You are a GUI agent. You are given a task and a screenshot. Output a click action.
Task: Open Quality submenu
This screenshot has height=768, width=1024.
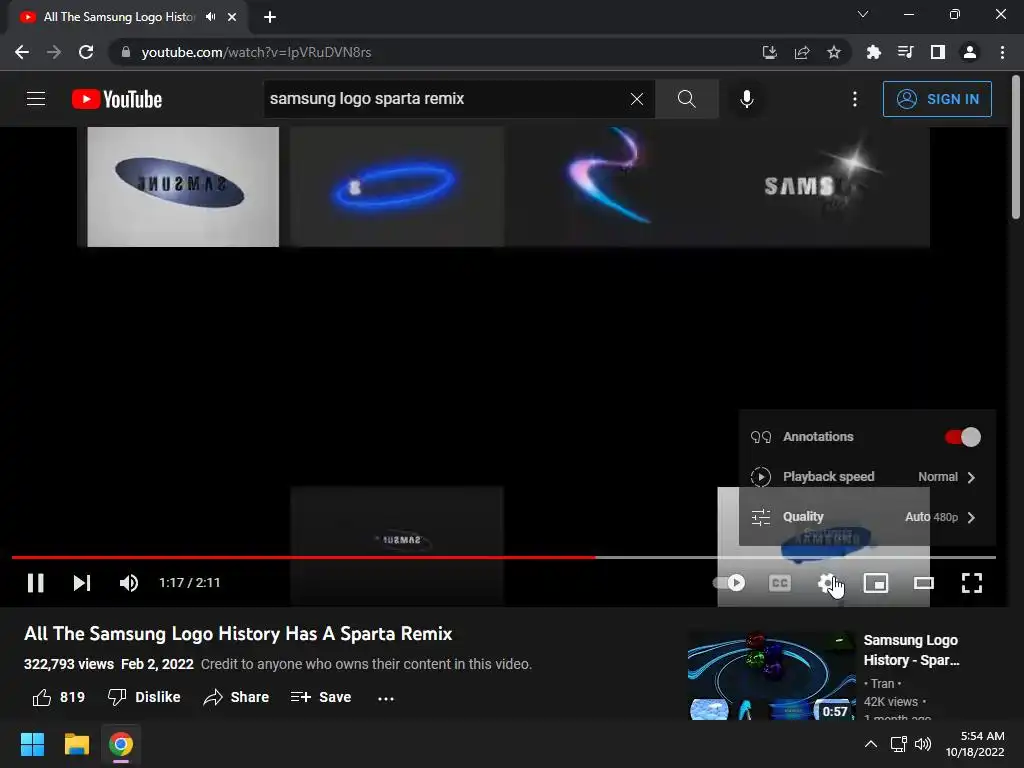[x=867, y=517]
